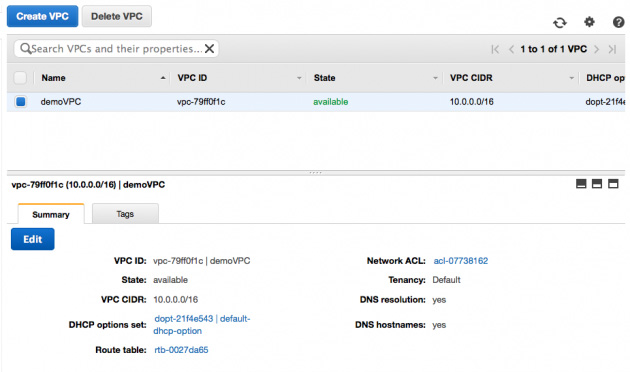Image resolution: width=630 pixels, height=372 pixels.
Task: Select the demoVPC name cell
Action: 61,102
